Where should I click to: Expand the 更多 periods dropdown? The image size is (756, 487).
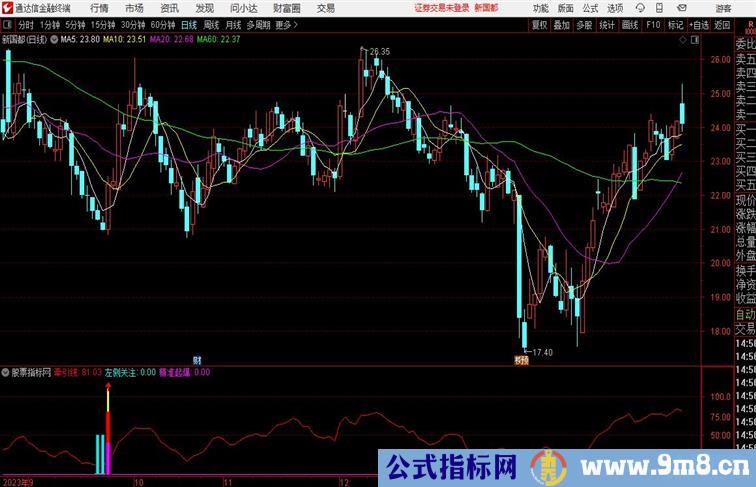287,25
